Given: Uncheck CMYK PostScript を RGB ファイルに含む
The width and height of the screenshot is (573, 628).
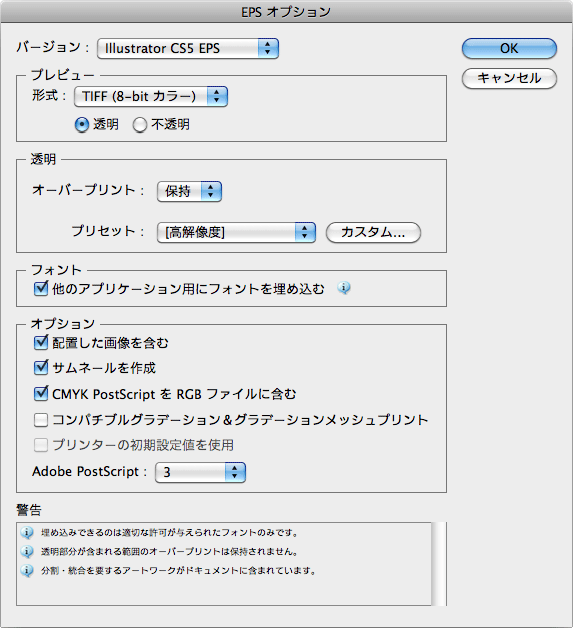Looking at the screenshot, I should [41, 394].
